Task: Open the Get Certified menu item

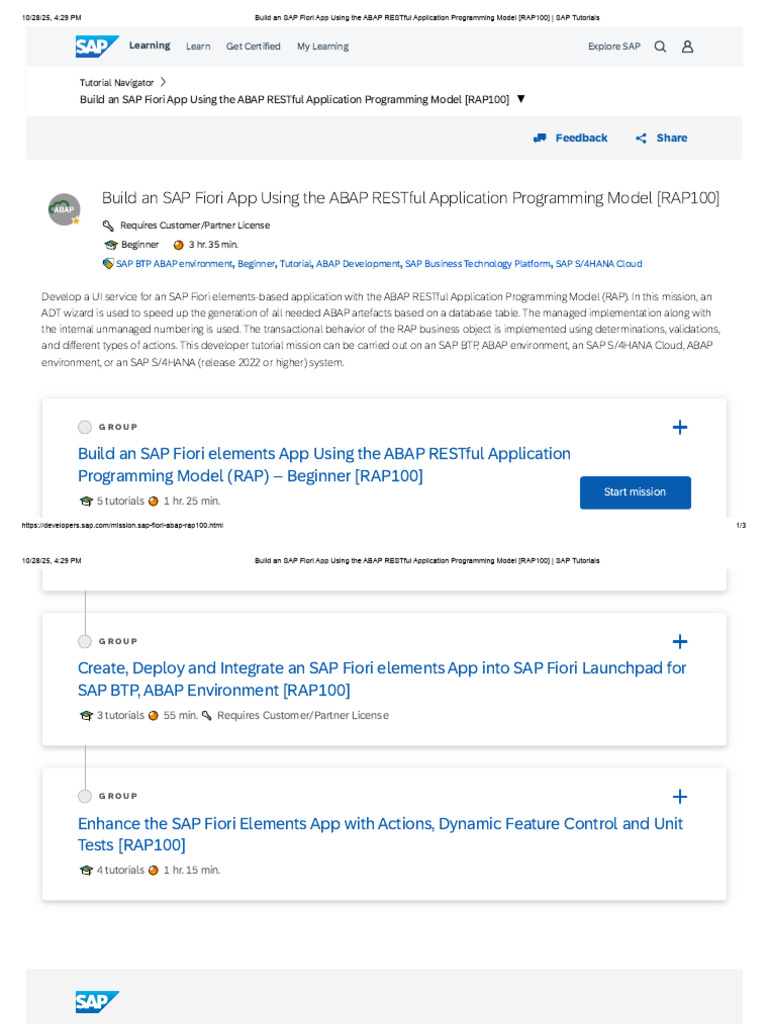Action: (x=253, y=46)
